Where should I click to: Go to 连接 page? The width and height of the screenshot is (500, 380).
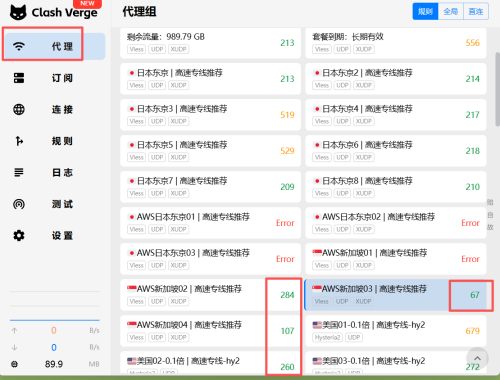click(55, 109)
